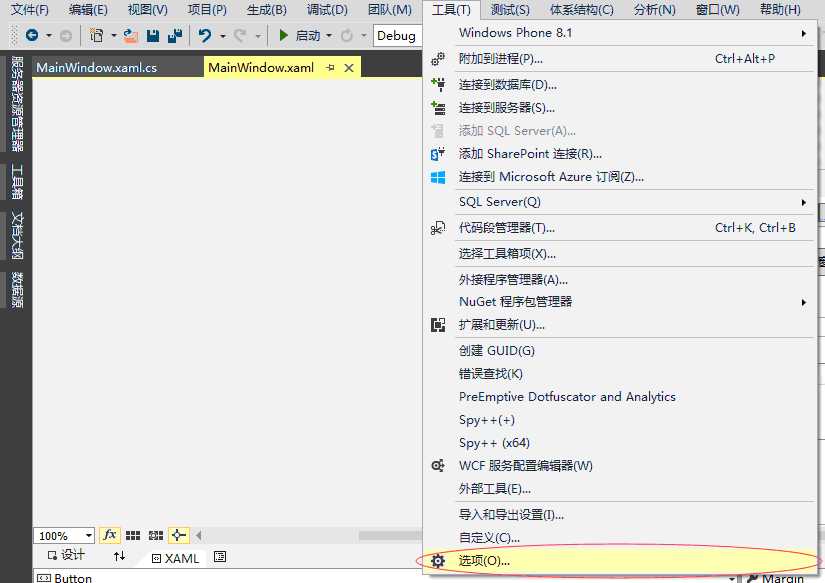The width and height of the screenshot is (825, 583).
Task: Click the fx effects toggle in designer bar
Action: (x=109, y=536)
